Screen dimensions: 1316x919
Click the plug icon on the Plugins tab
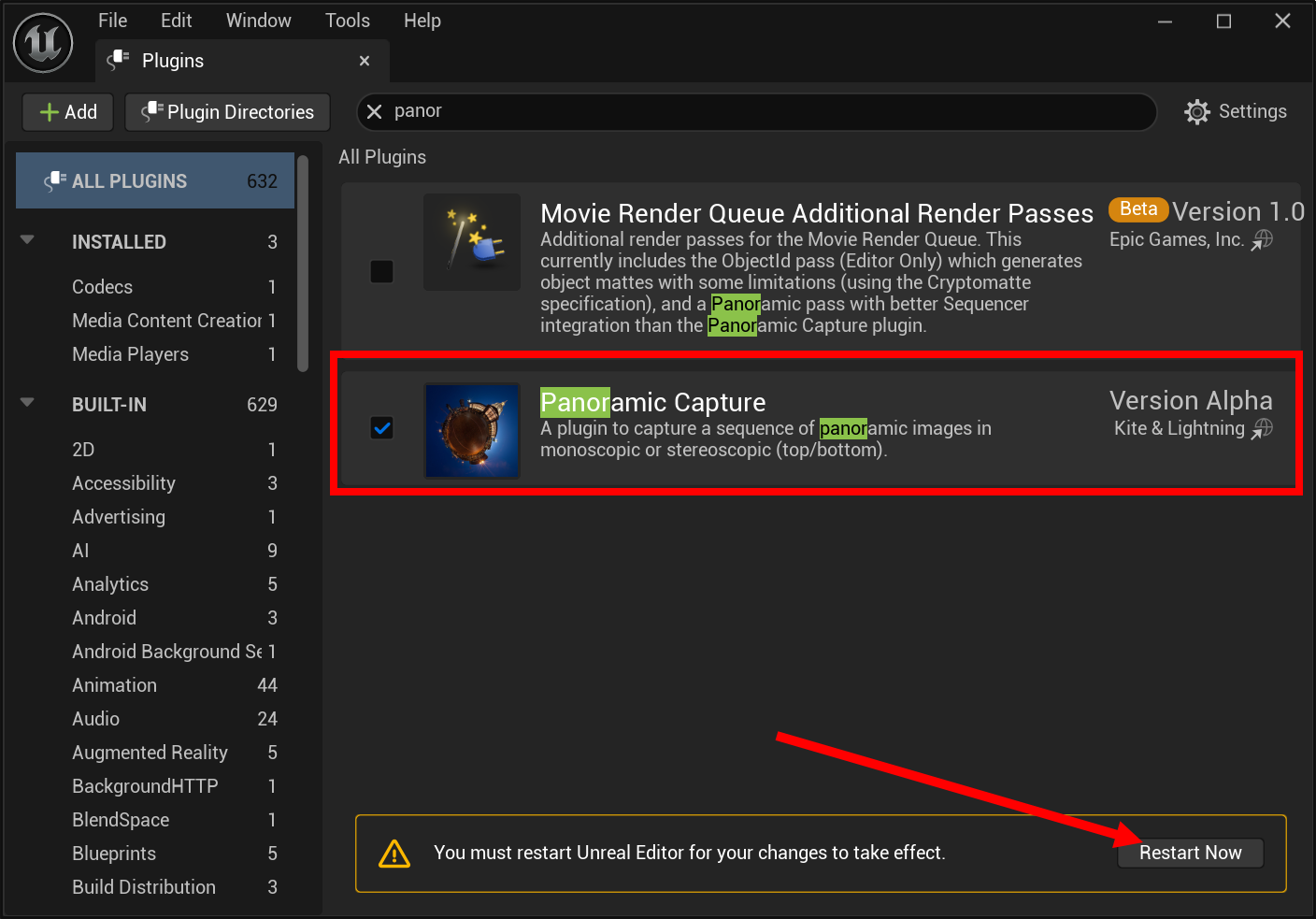click(118, 61)
